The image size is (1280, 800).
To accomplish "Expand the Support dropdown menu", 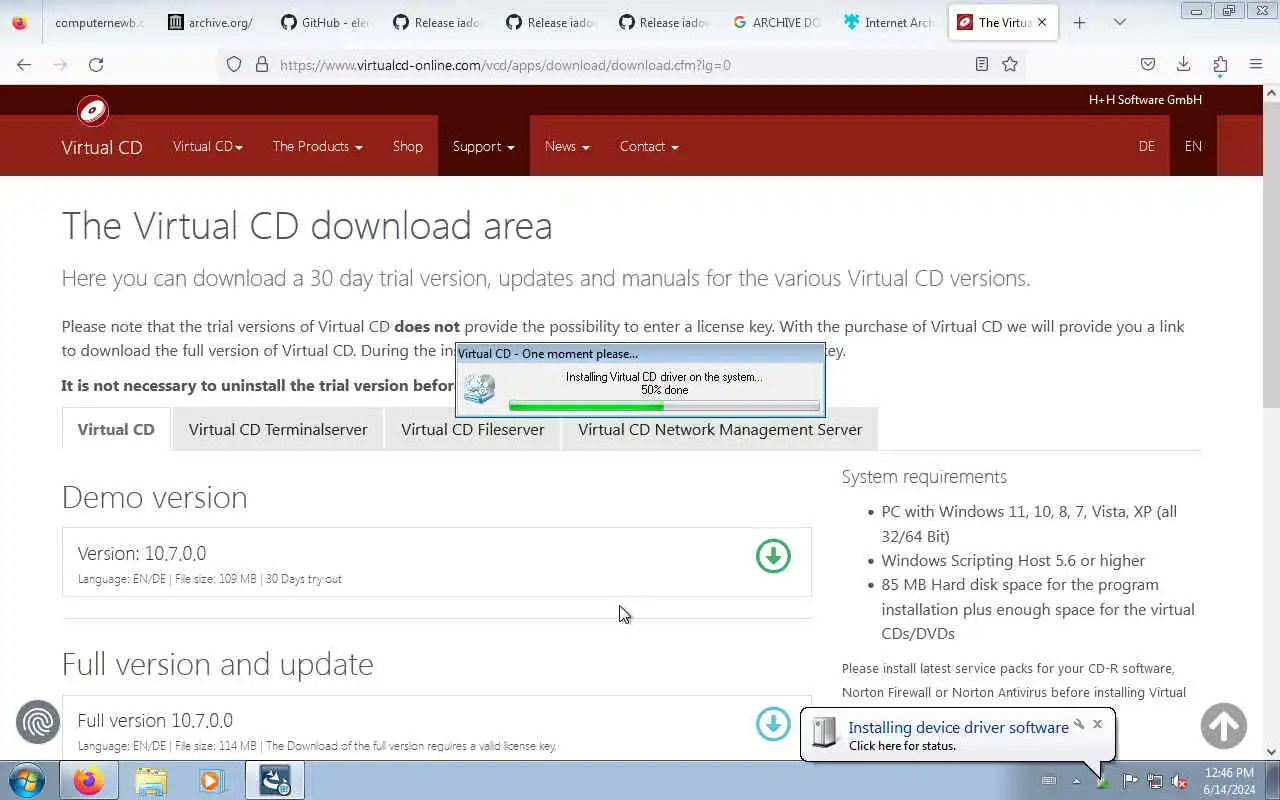I will click(x=484, y=146).
